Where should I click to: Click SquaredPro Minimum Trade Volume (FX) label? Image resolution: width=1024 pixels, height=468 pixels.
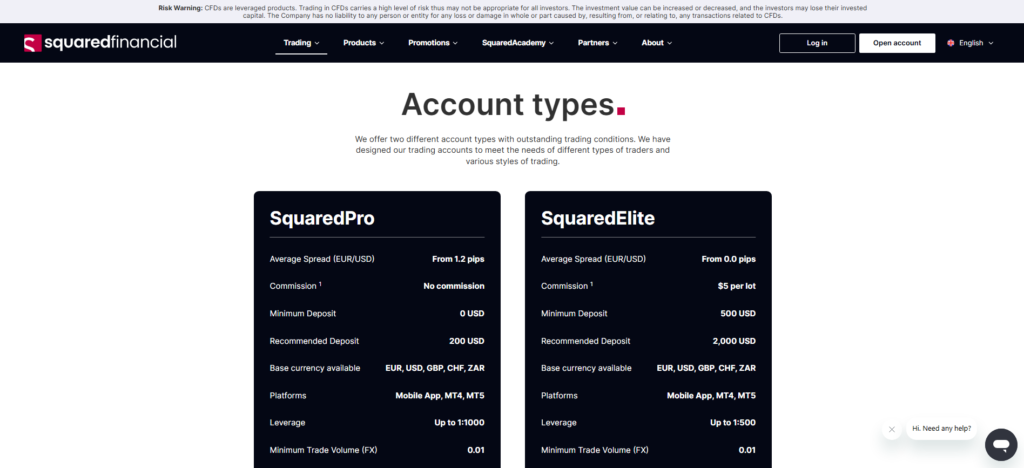tap(323, 450)
